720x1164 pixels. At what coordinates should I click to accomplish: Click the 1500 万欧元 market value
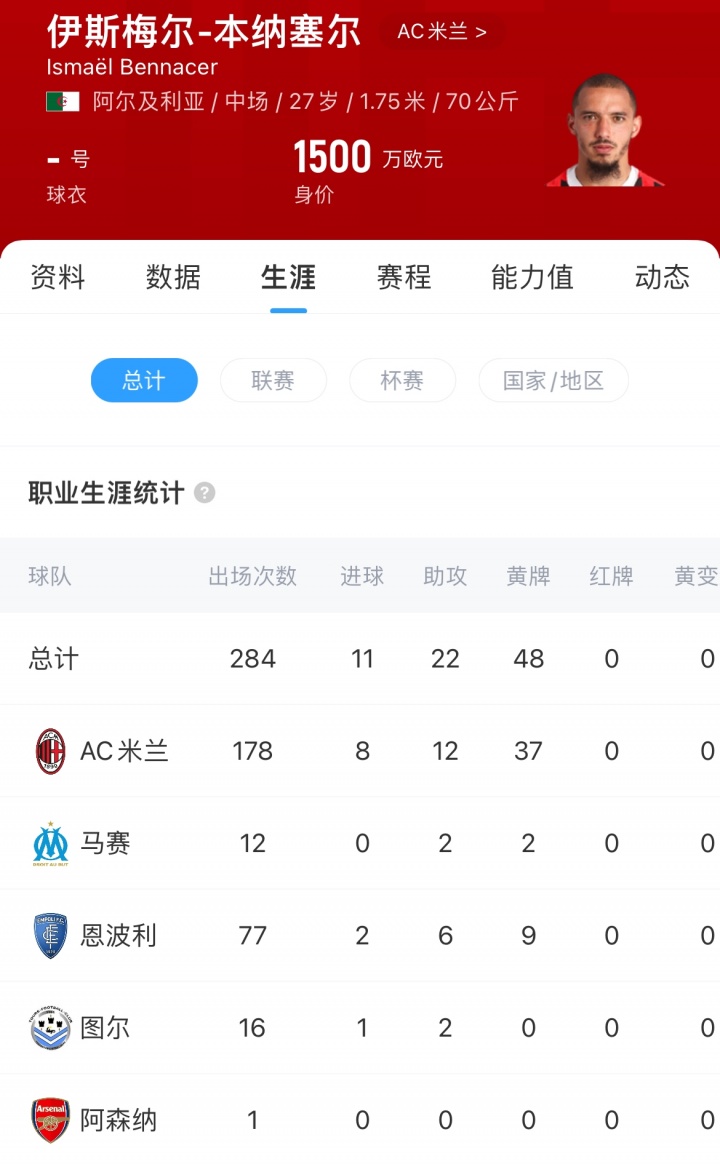click(x=367, y=158)
